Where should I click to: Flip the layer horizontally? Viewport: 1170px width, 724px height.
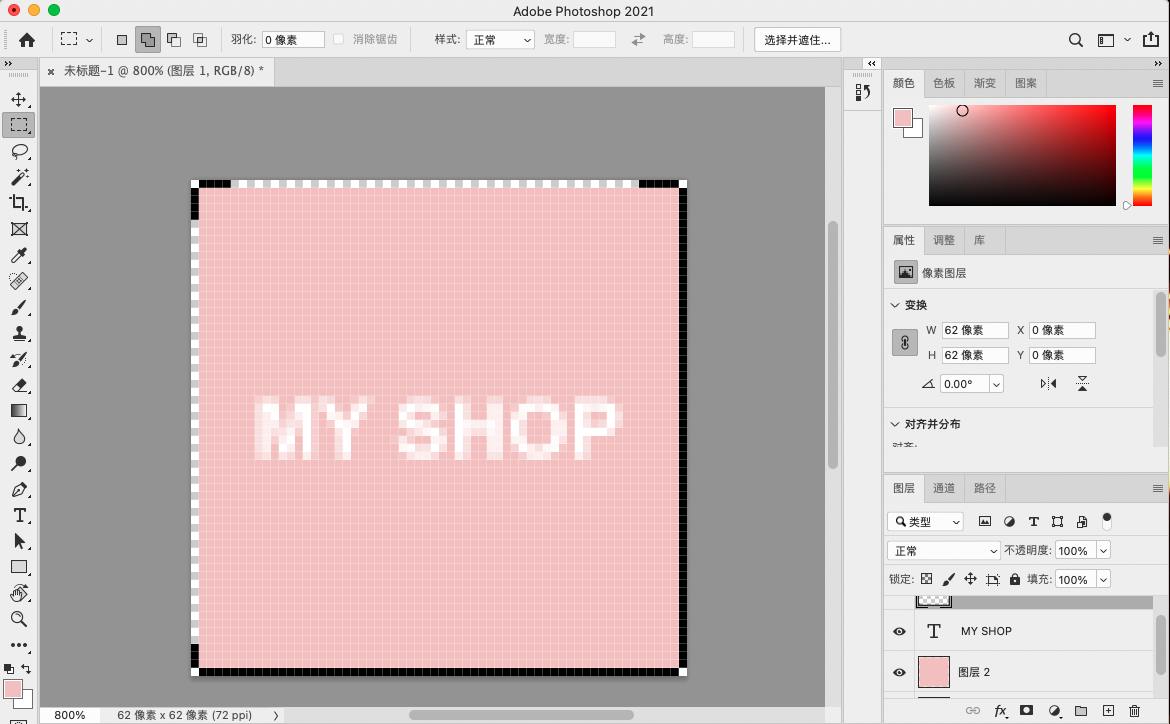[1048, 384]
